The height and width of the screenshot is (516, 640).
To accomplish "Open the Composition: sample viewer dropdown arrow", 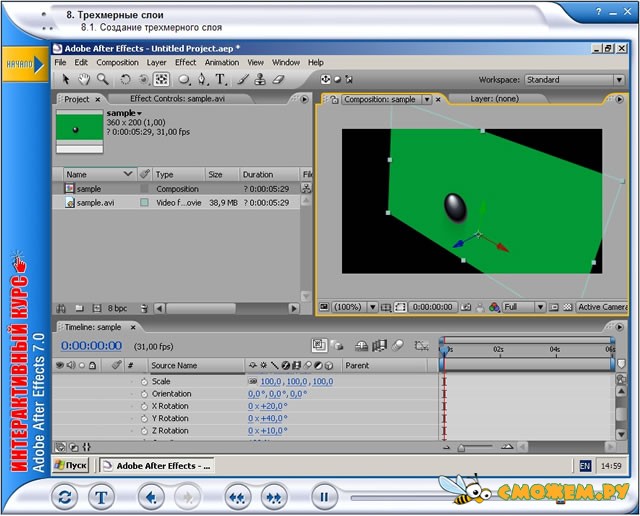I will pyautogui.click(x=427, y=99).
